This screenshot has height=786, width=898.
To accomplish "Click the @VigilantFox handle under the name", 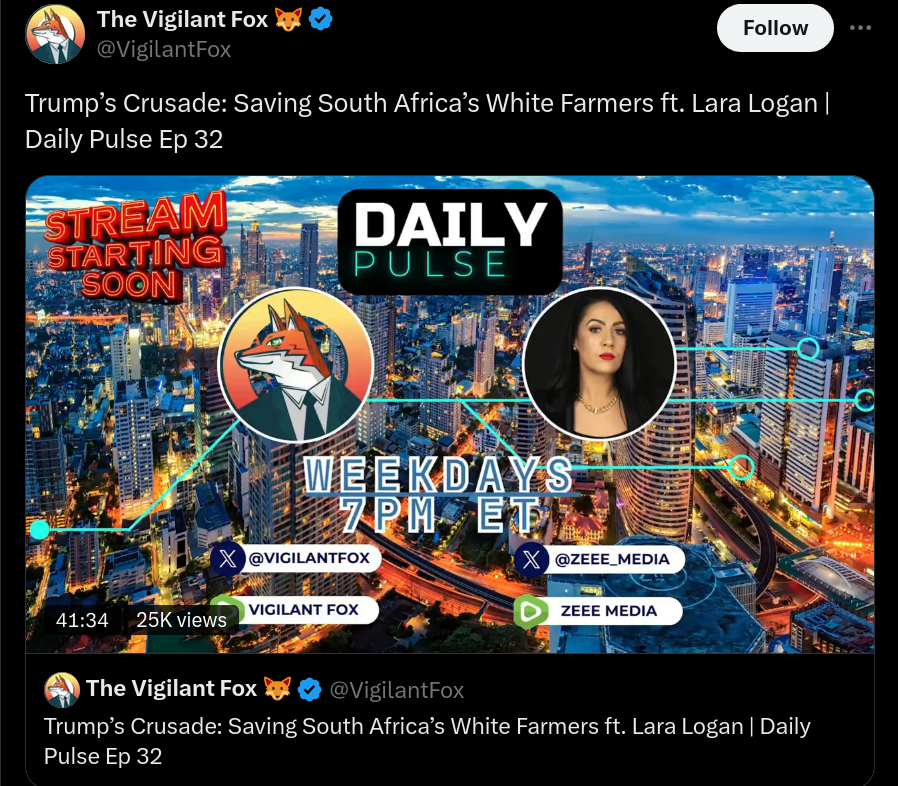I will (164, 50).
